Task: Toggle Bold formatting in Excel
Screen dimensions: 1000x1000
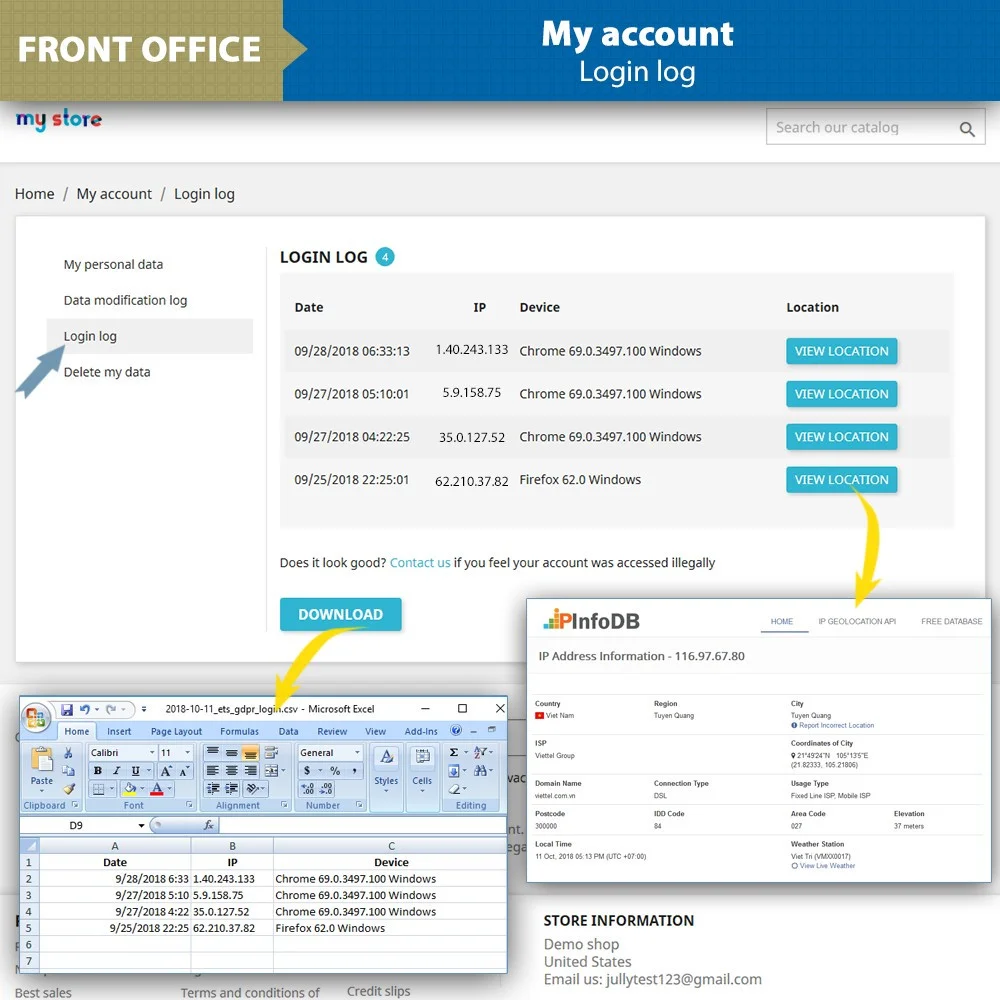Action: [98, 771]
